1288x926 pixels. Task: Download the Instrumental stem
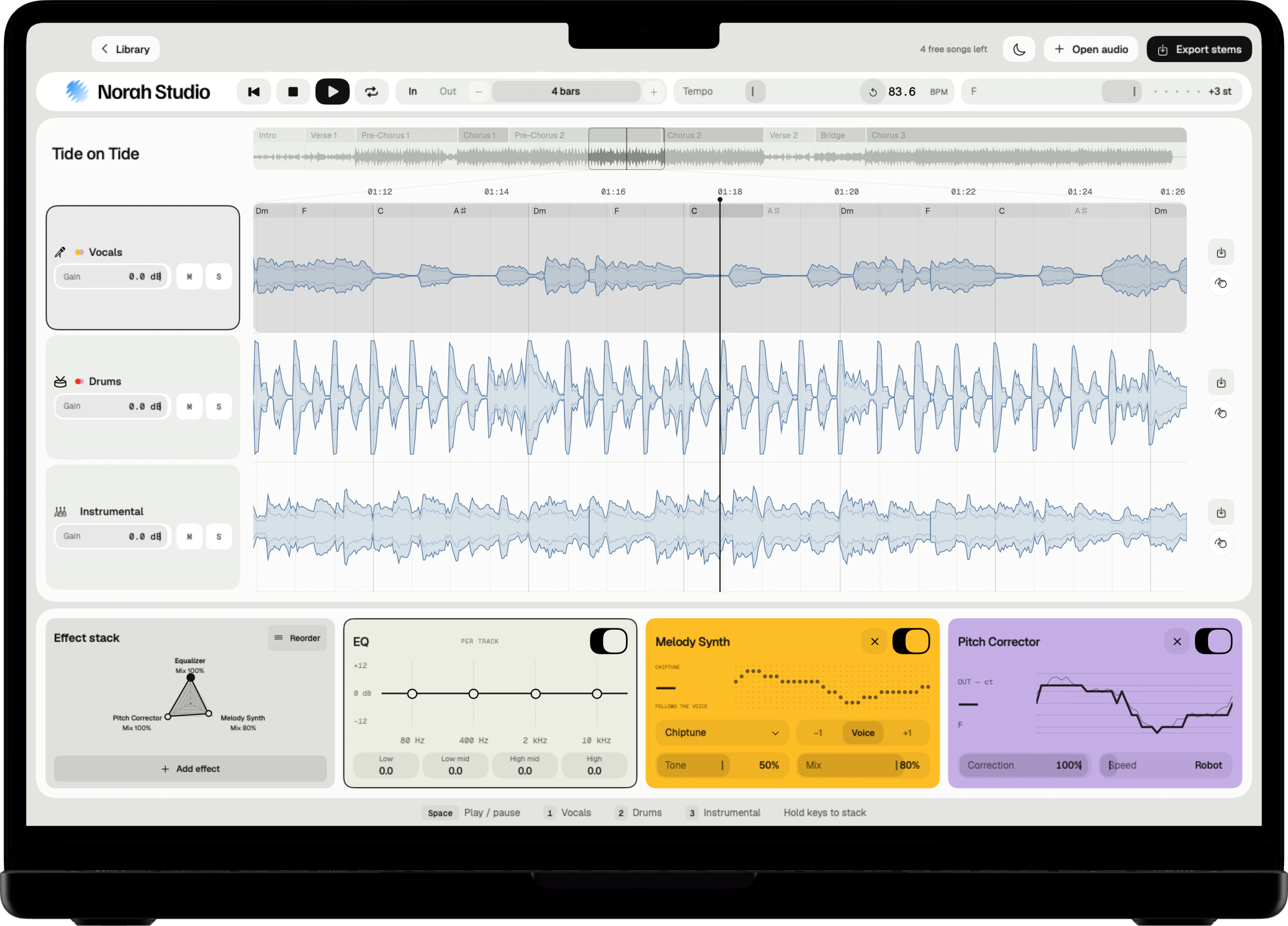coord(1221,512)
